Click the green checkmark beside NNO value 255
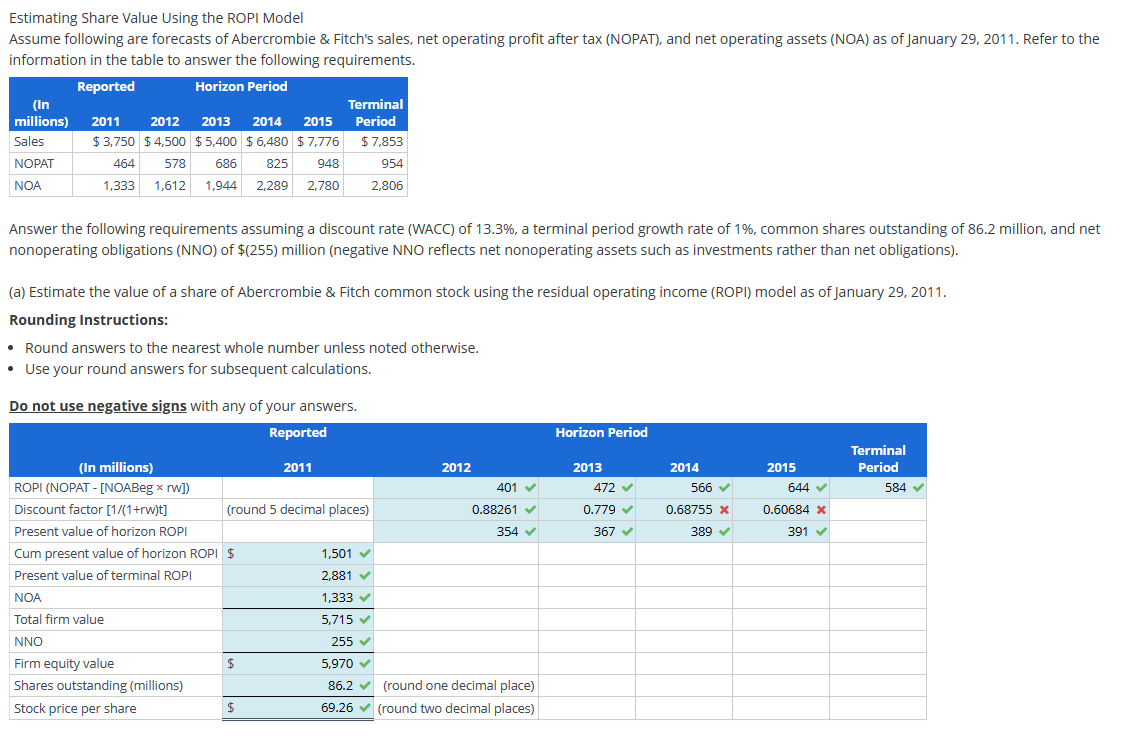The width and height of the screenshot is (1146, 740). click(x=366, y=641)
